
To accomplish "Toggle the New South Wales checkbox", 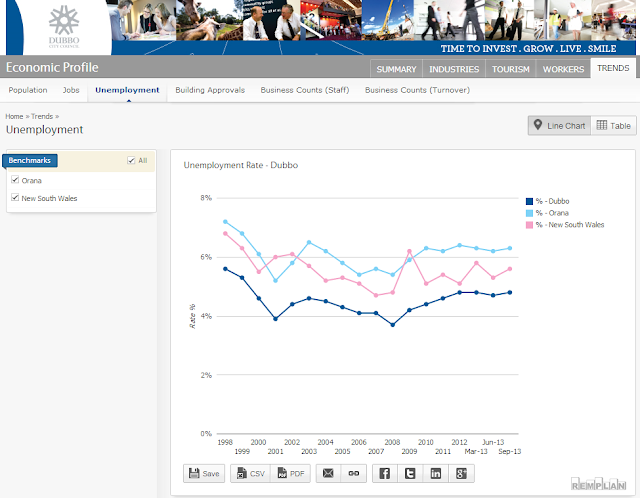I will [x=15, y=198].
